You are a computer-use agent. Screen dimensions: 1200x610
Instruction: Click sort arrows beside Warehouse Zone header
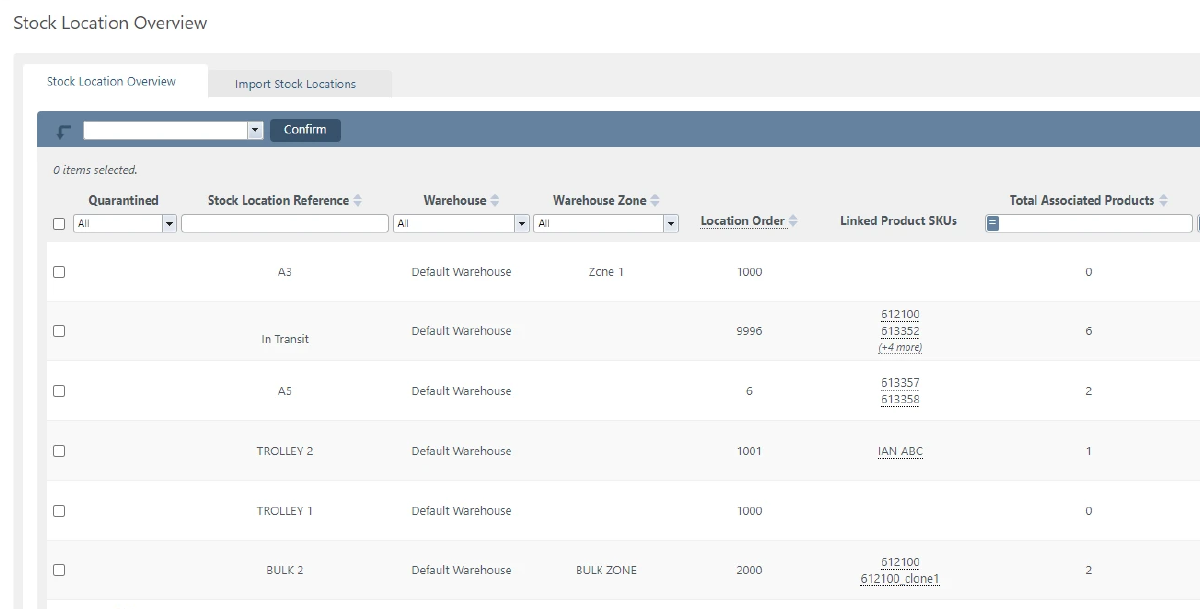click(655, 201)
